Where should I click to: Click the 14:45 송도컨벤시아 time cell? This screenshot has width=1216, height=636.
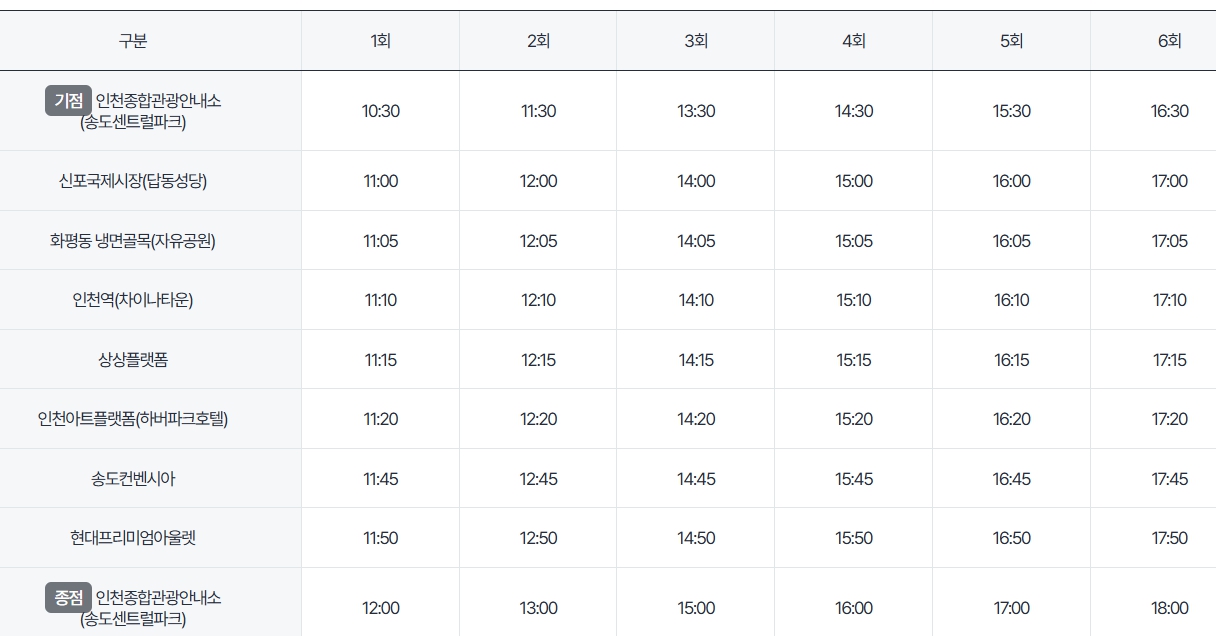pyautogui.click(x=696, y=479)
